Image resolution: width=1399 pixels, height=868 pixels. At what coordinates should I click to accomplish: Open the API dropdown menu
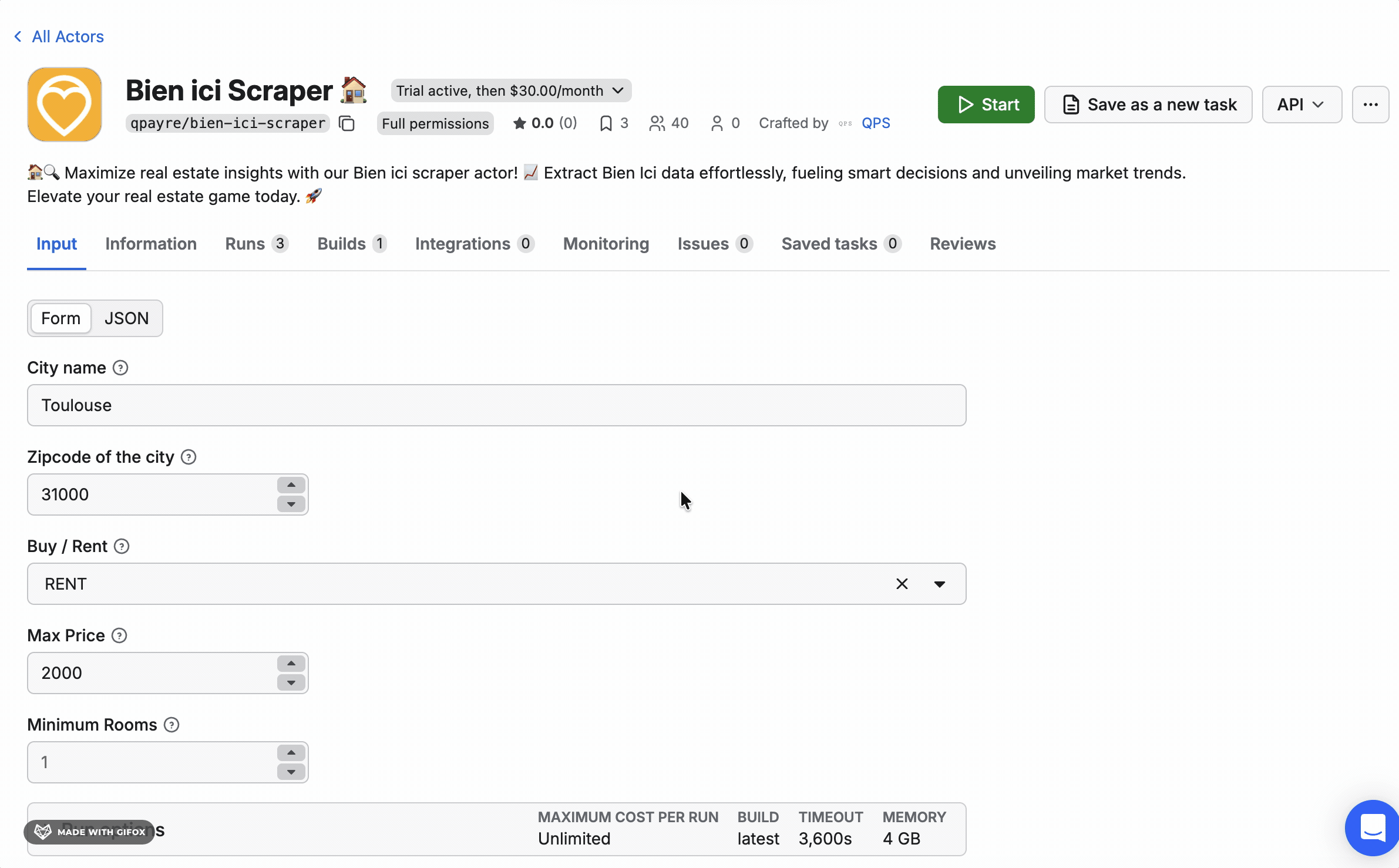pyautogui.click(x=1302, y=105)
